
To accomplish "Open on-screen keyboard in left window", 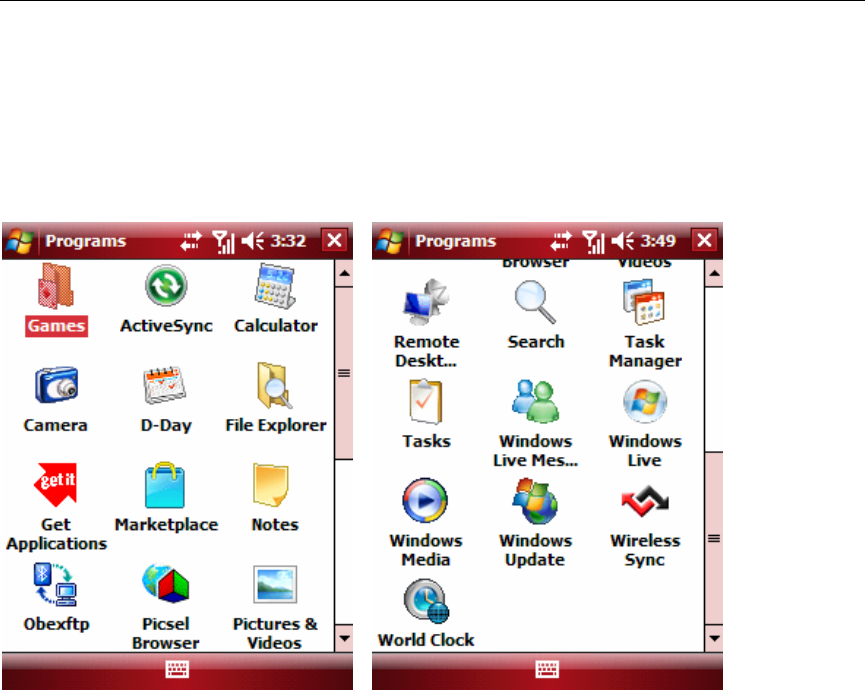I will [x=177, y=670].
